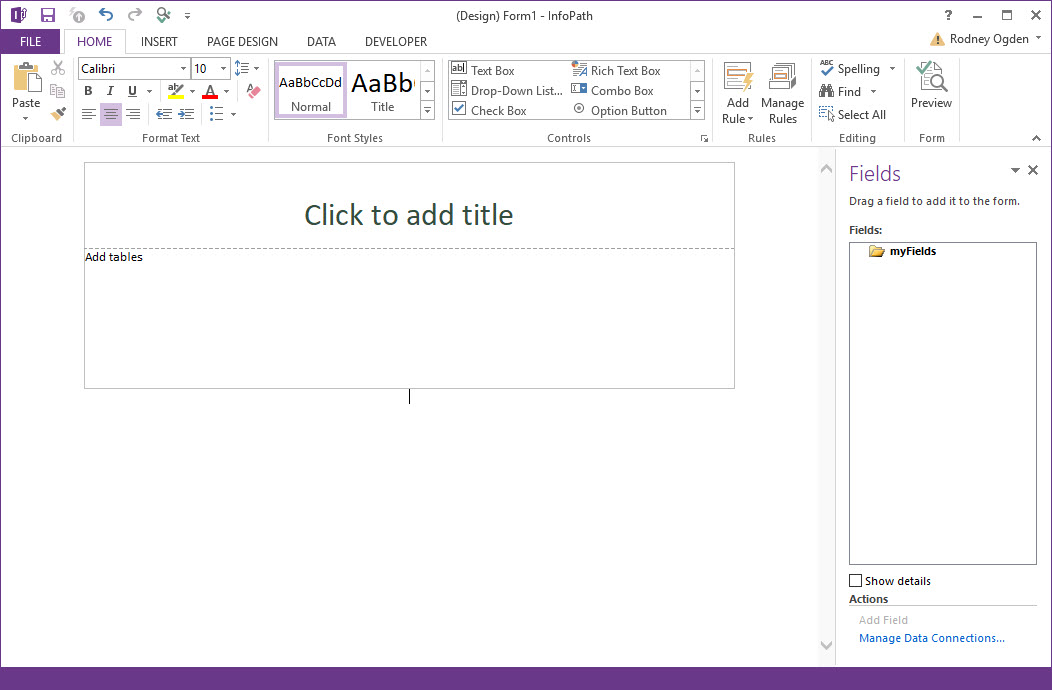Viewport: 1052px width, 690px height.
Task: Align text right
Action: click(134, 114)
